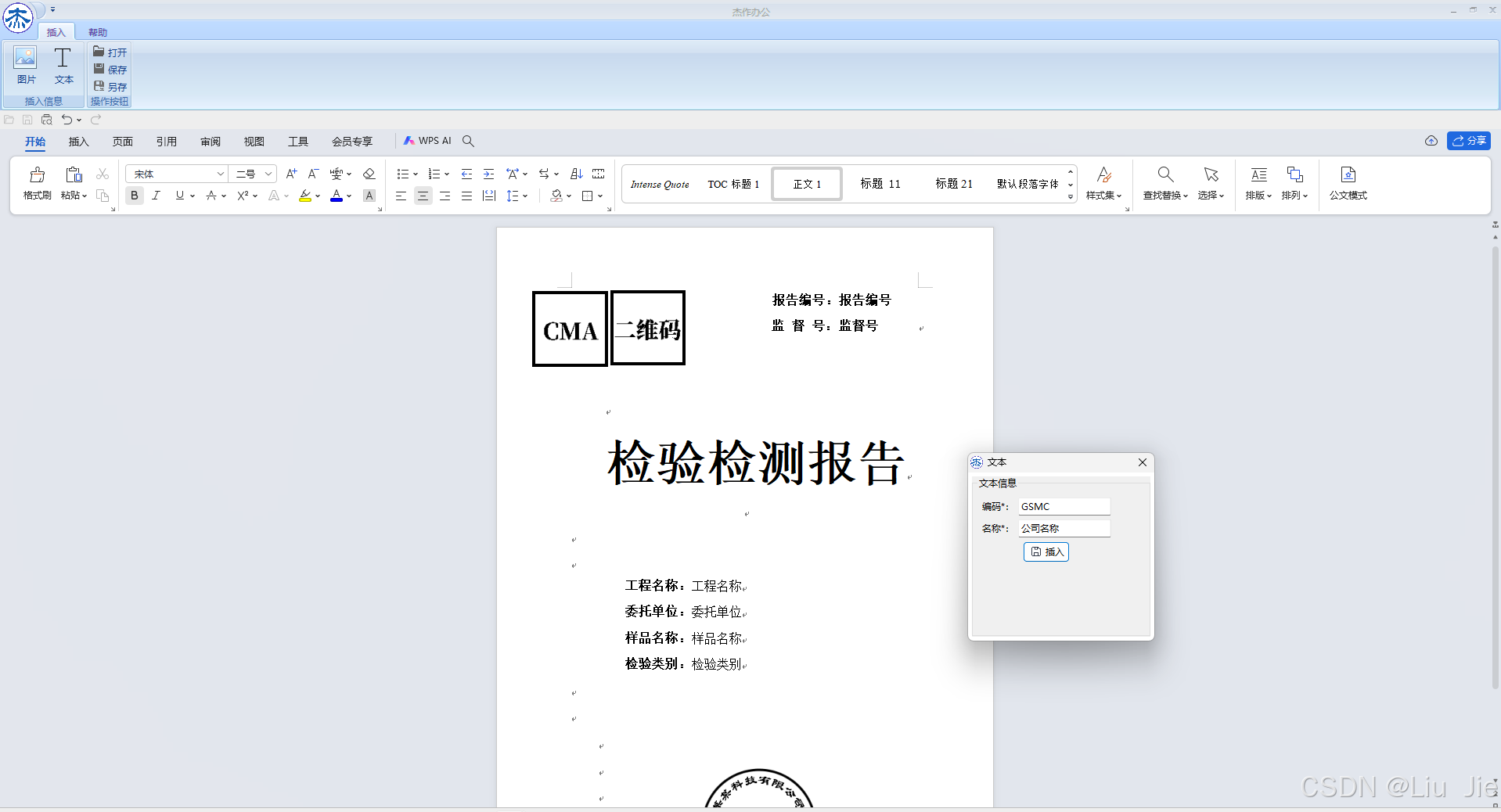Click the WPS AI button

[x=427, y=141]
